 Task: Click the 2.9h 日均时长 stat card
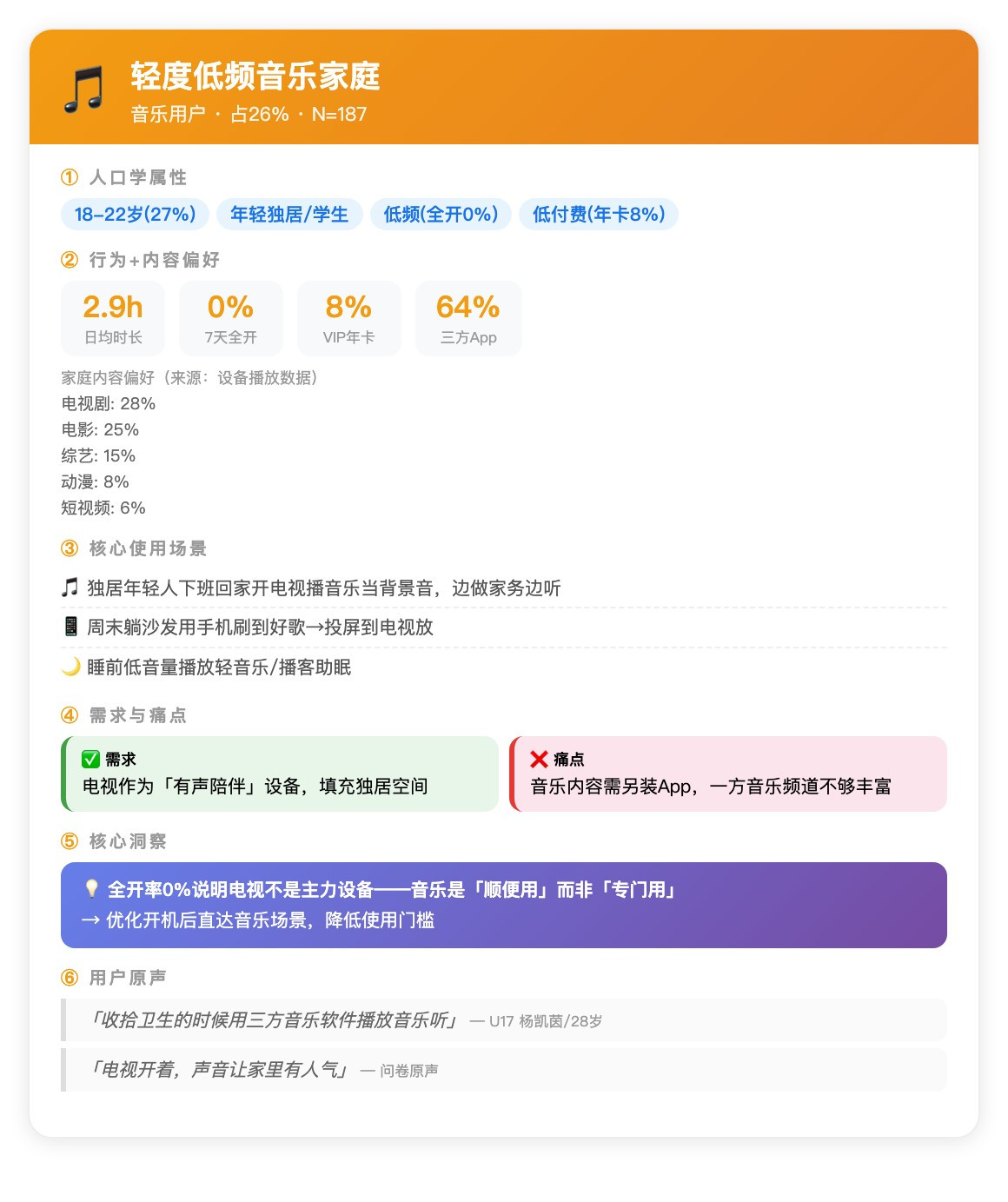coord(113,318)
